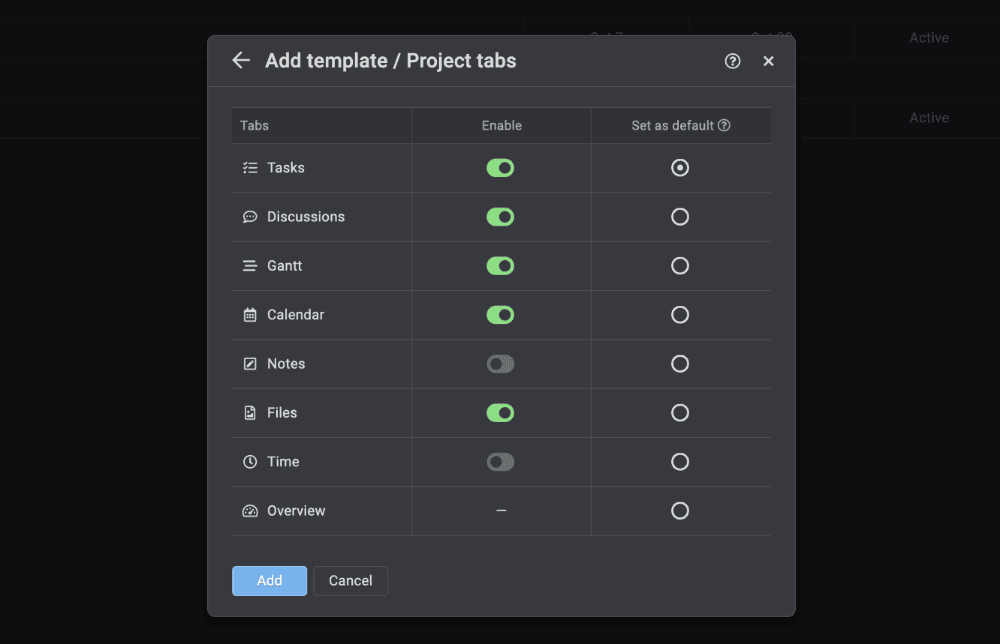Click the Discussions row label
1000x644 pixels.
click(x=306, y=217)
